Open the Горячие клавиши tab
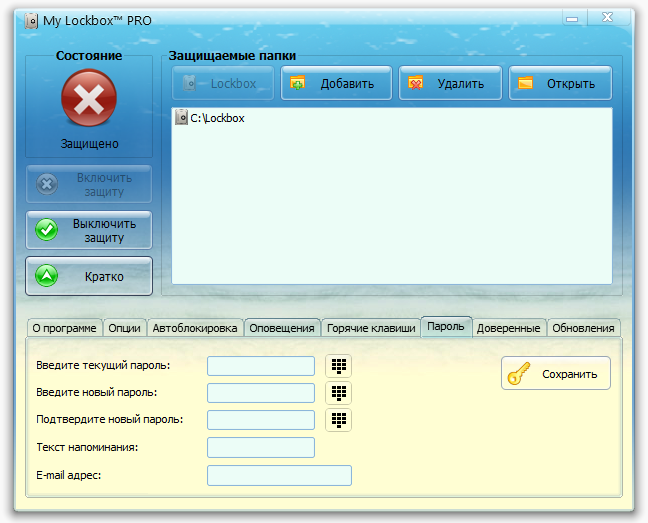The width and height of the screenshot is (648, 523). click(x=371, y=328)
